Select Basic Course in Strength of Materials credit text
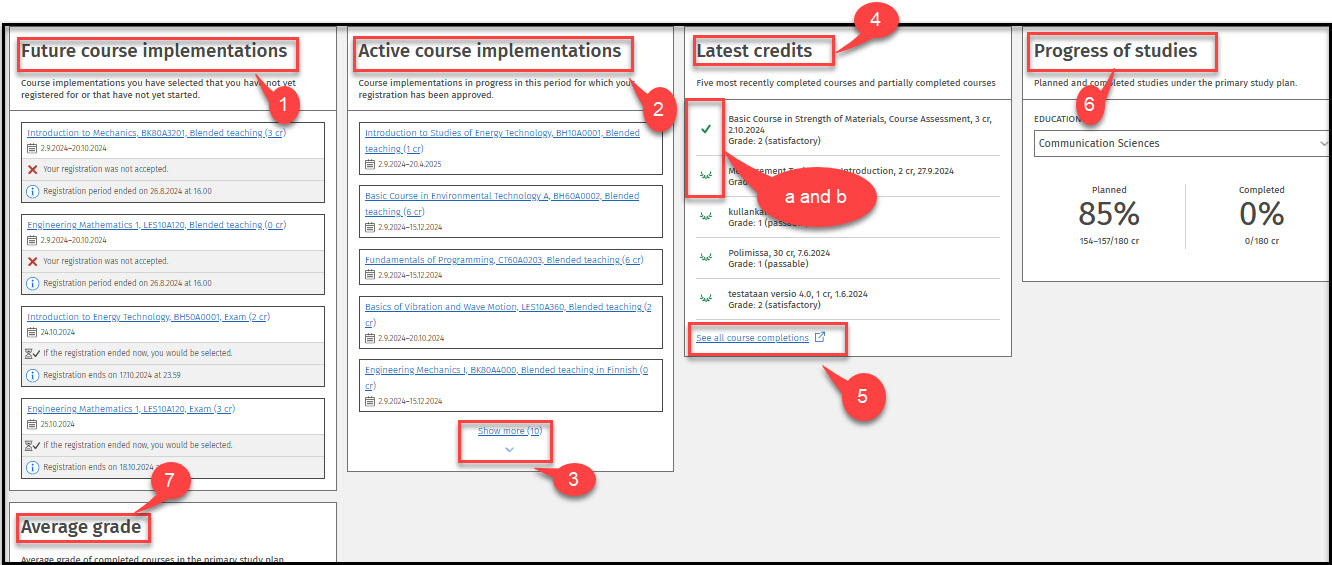Image resolution: width=1332 pixels, height=565 pixels. tap(860, 131)
